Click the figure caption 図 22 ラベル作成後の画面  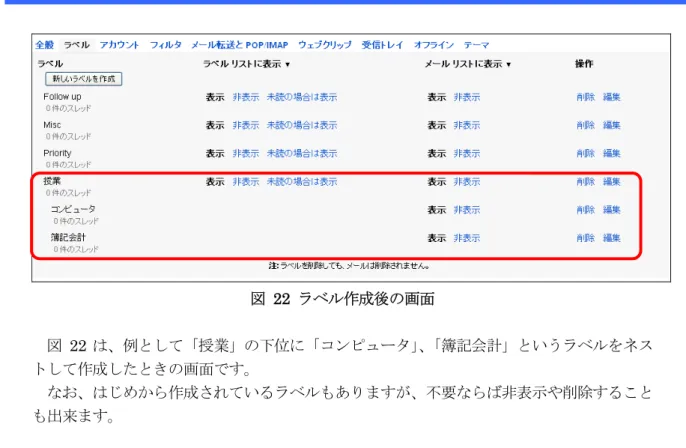click(x=343, y=299)
